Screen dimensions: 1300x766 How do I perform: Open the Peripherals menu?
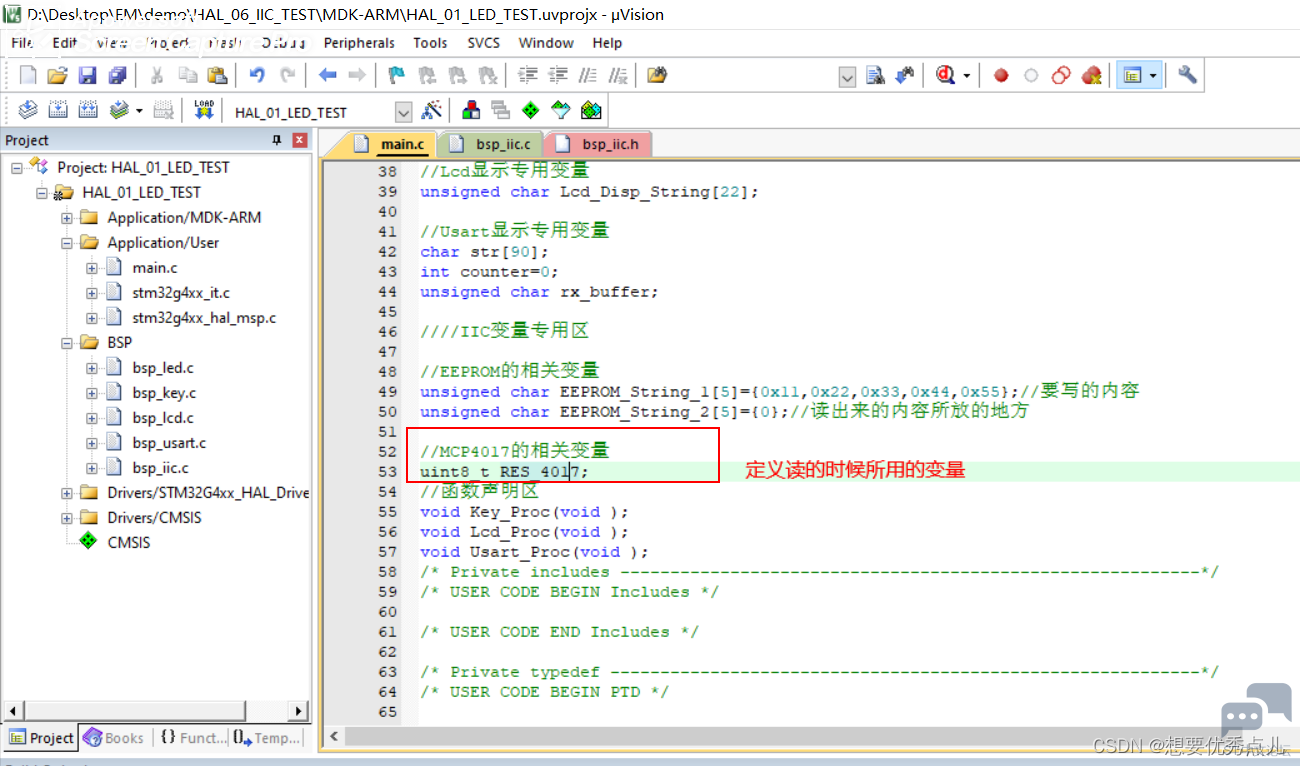point(359,43)
